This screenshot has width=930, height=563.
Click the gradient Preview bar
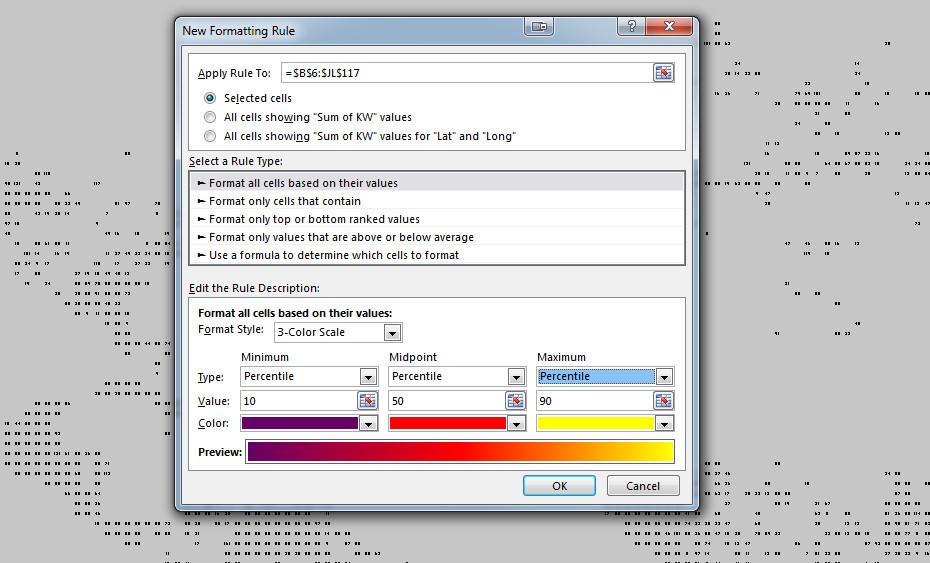click(460, 451)
